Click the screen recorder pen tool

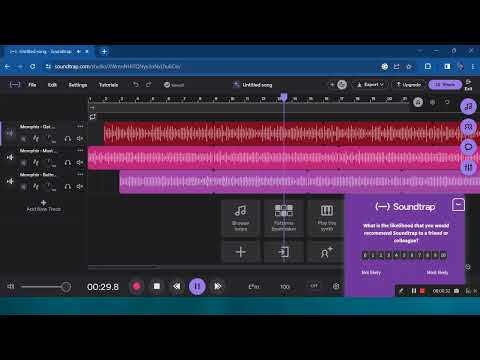pyautogui.click(x=402, y=291)
